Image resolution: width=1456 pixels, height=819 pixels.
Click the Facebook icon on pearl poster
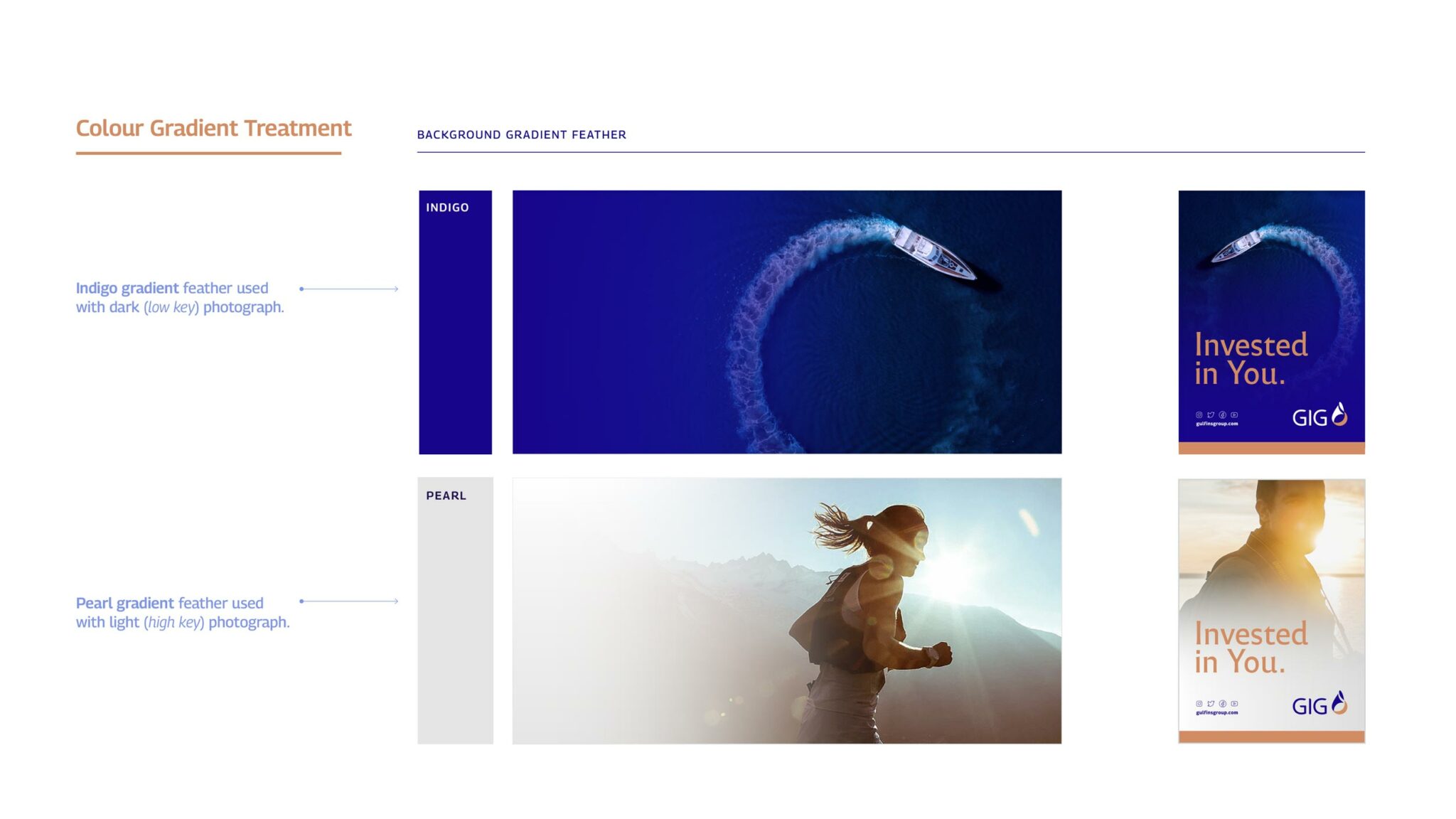coord(1223,704)
